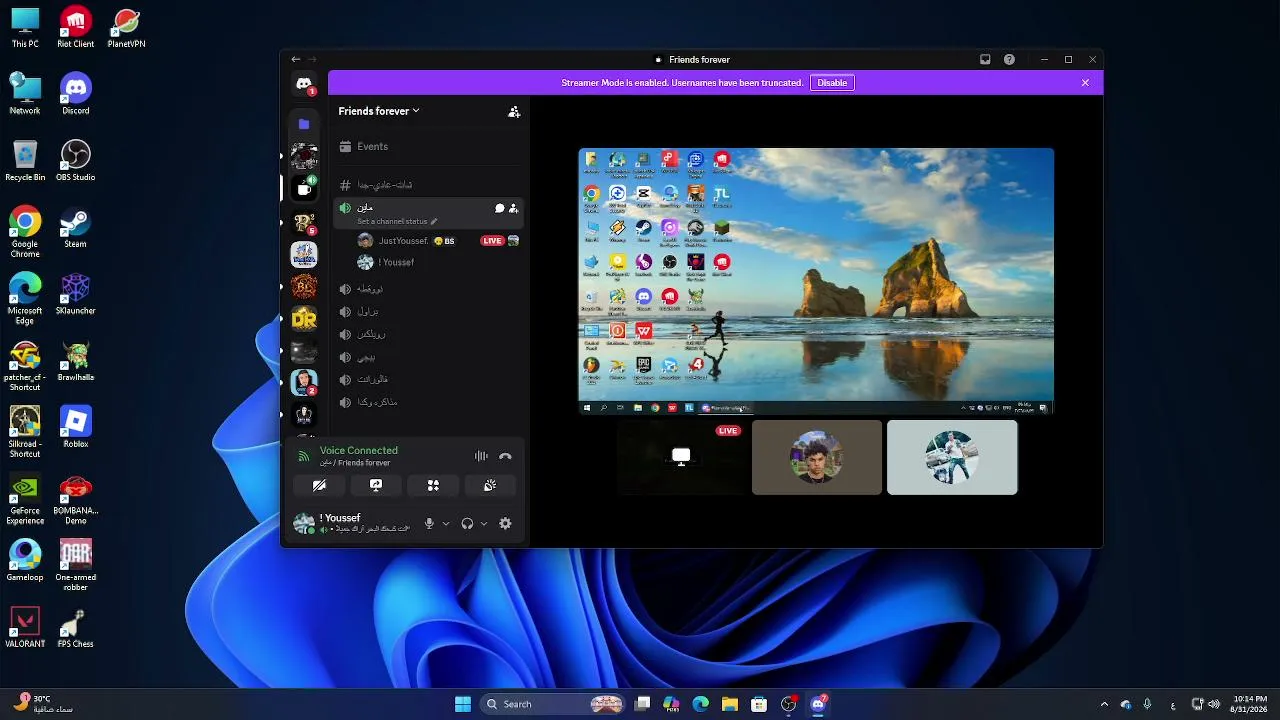The width and height of the screenshot is (1280, 720).
Task: Open Discord from the Windows taskbar
Action: [818, 704]
